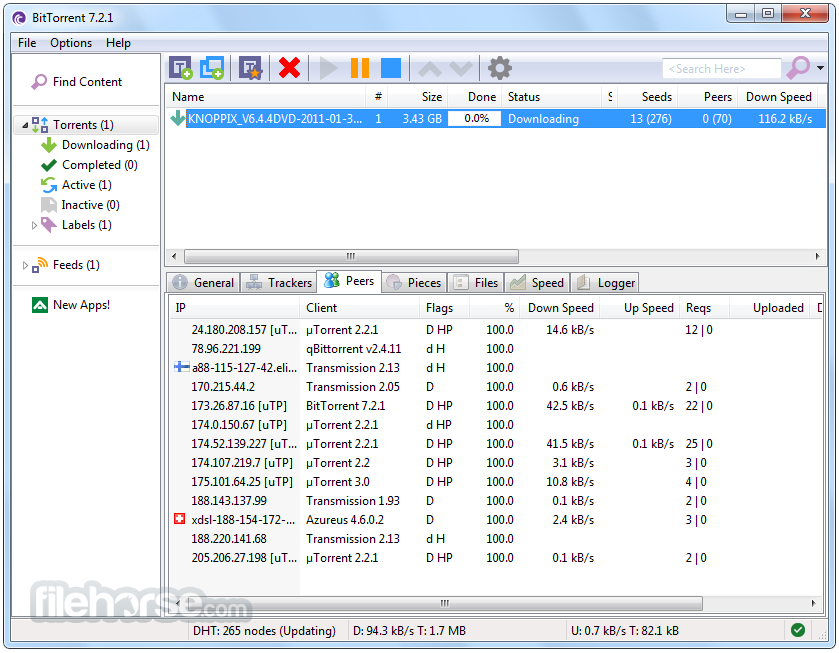Click the torrent list horizontal scrollbar

pos(350,256)
